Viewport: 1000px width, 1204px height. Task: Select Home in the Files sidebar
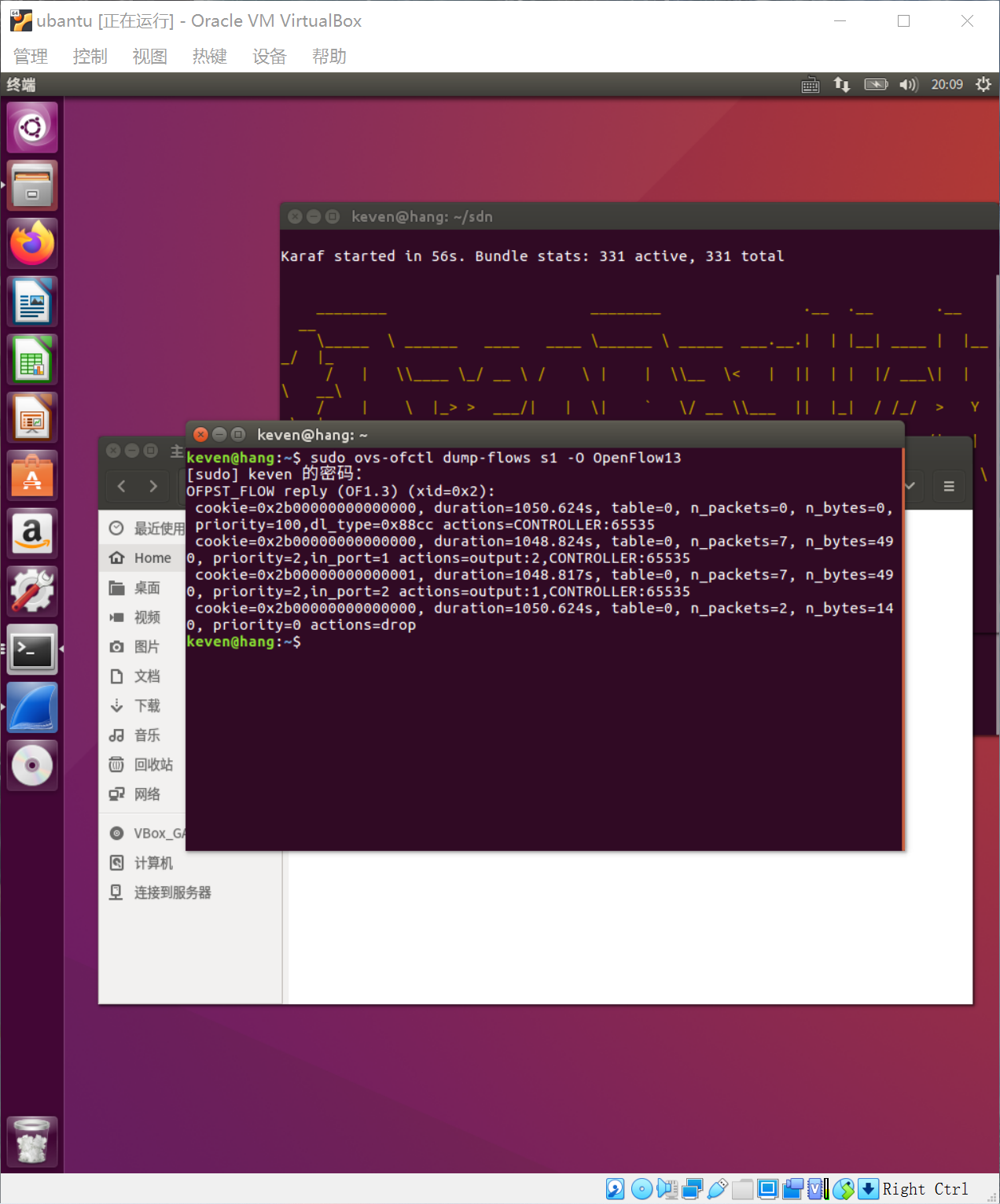click(x=142, y=558)
